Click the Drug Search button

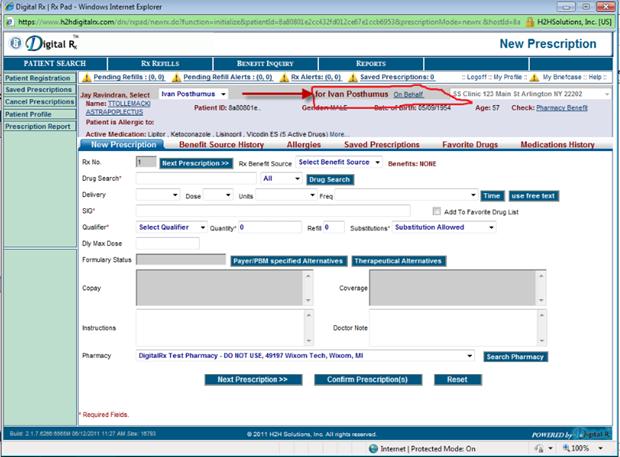[330, 179]
